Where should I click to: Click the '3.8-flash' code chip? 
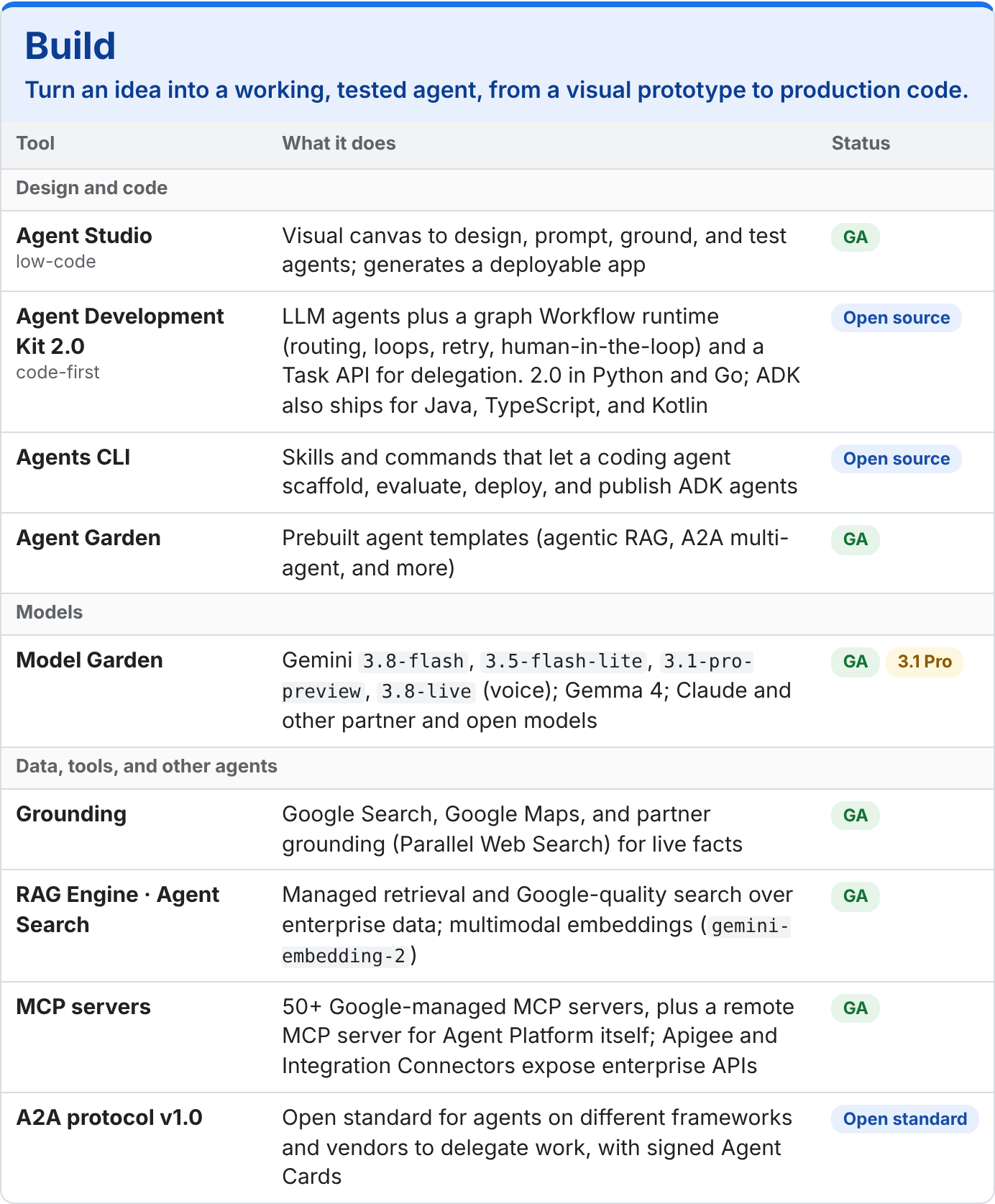click(413, 661)
